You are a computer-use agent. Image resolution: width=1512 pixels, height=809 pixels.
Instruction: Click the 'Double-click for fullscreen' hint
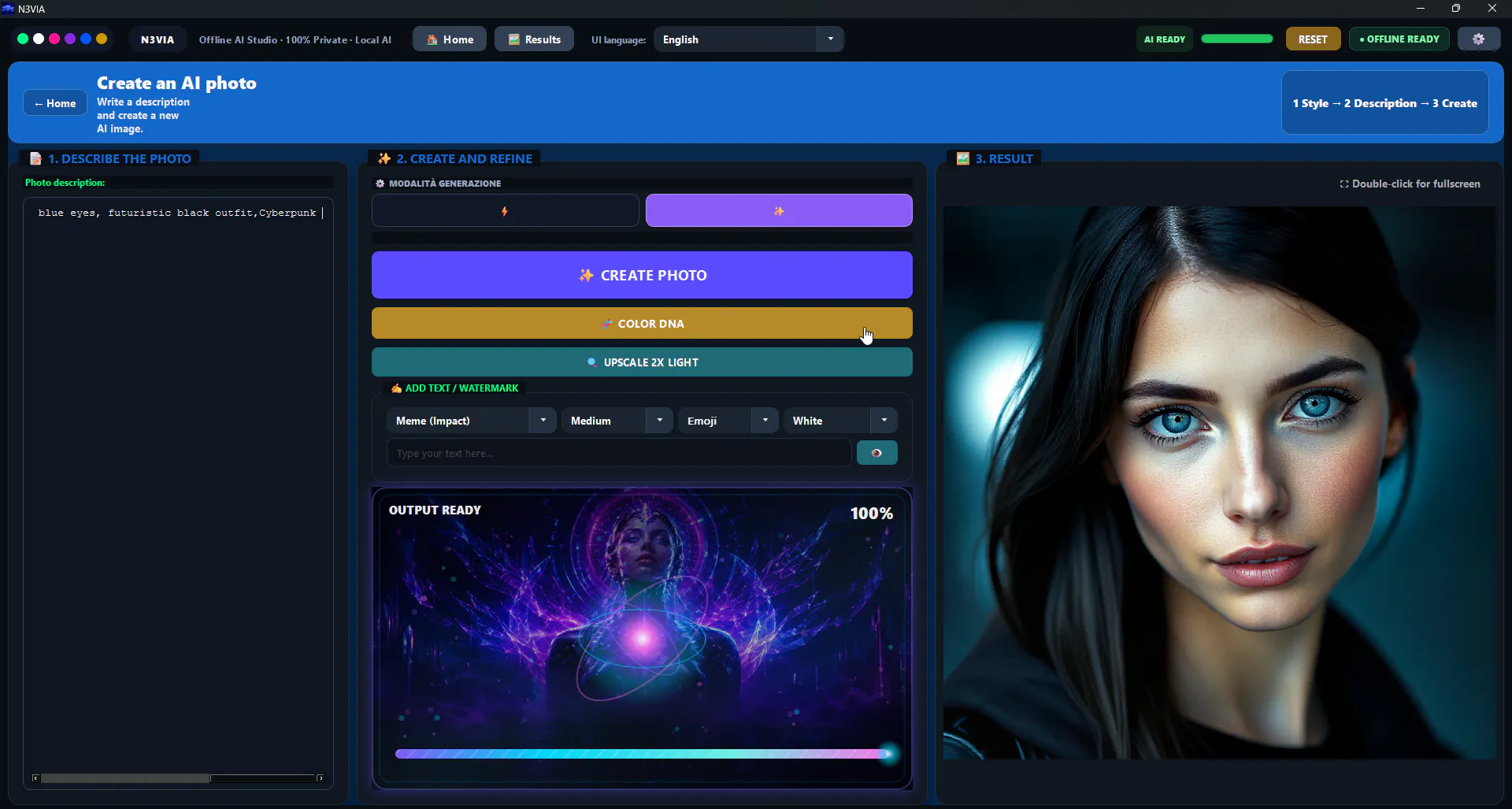(x=1410, y=184)
